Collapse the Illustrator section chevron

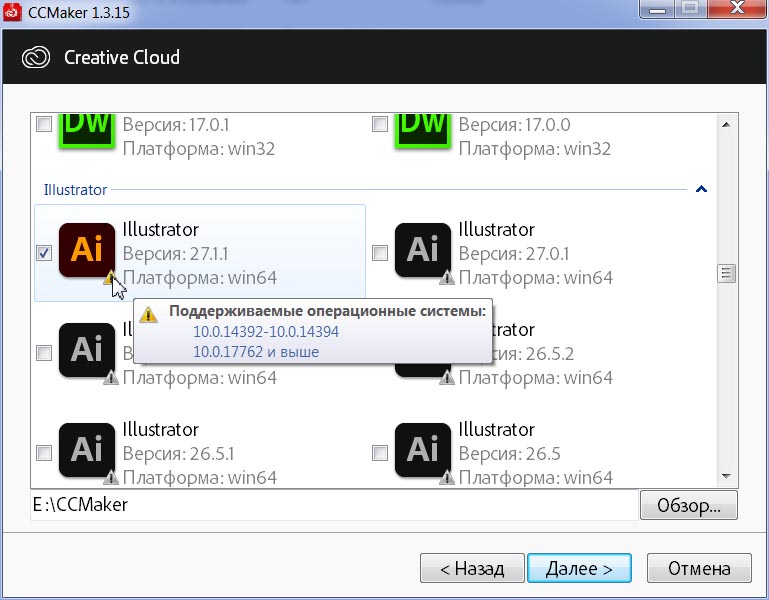pyautogui.click(x=701, y=189)
